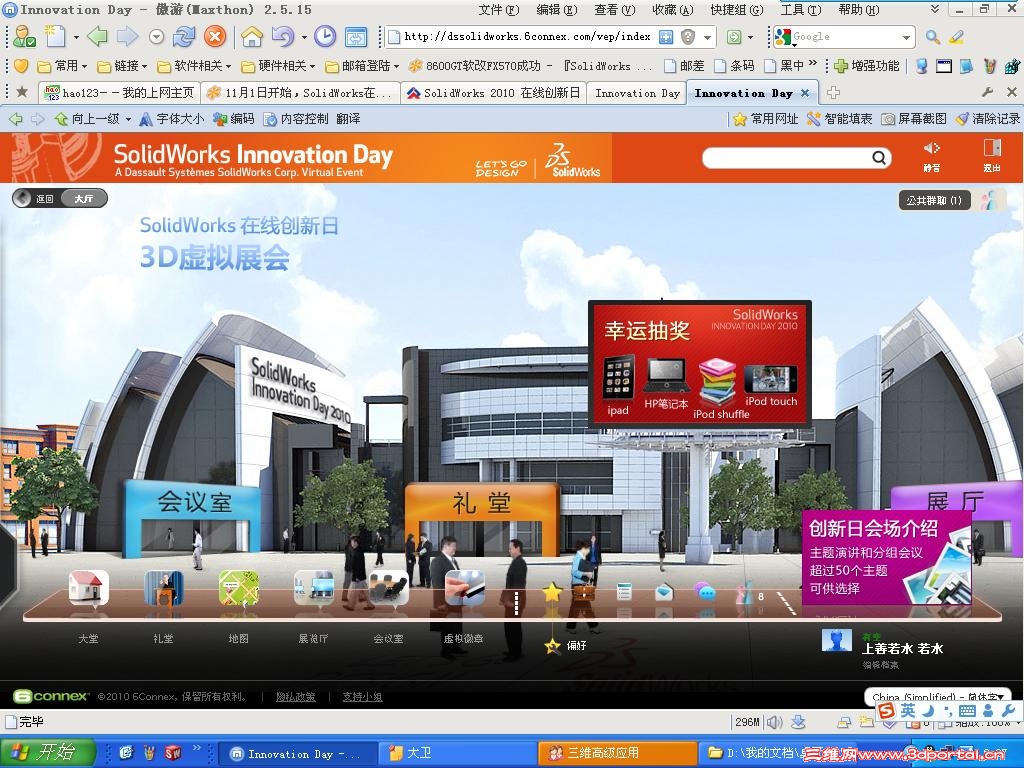Image resolution: width=1024 pixels, height=768 pixels.
Task: Enter the blue 会议室 sign
Action: point(193,519)
